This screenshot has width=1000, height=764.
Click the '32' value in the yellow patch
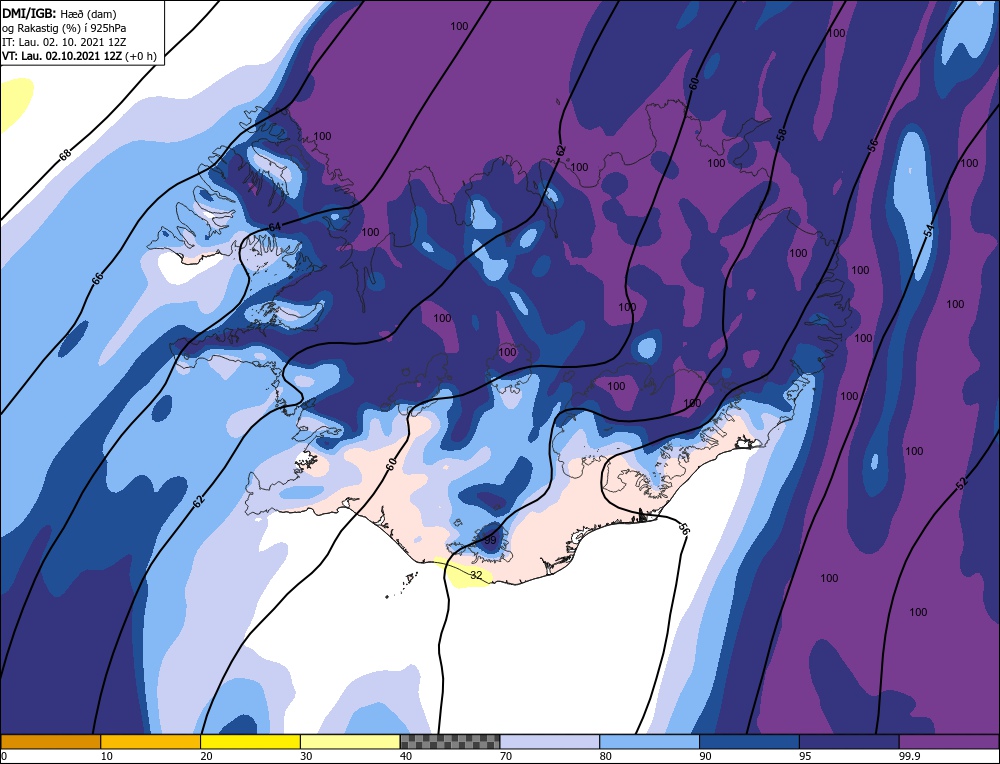[476, 575]
